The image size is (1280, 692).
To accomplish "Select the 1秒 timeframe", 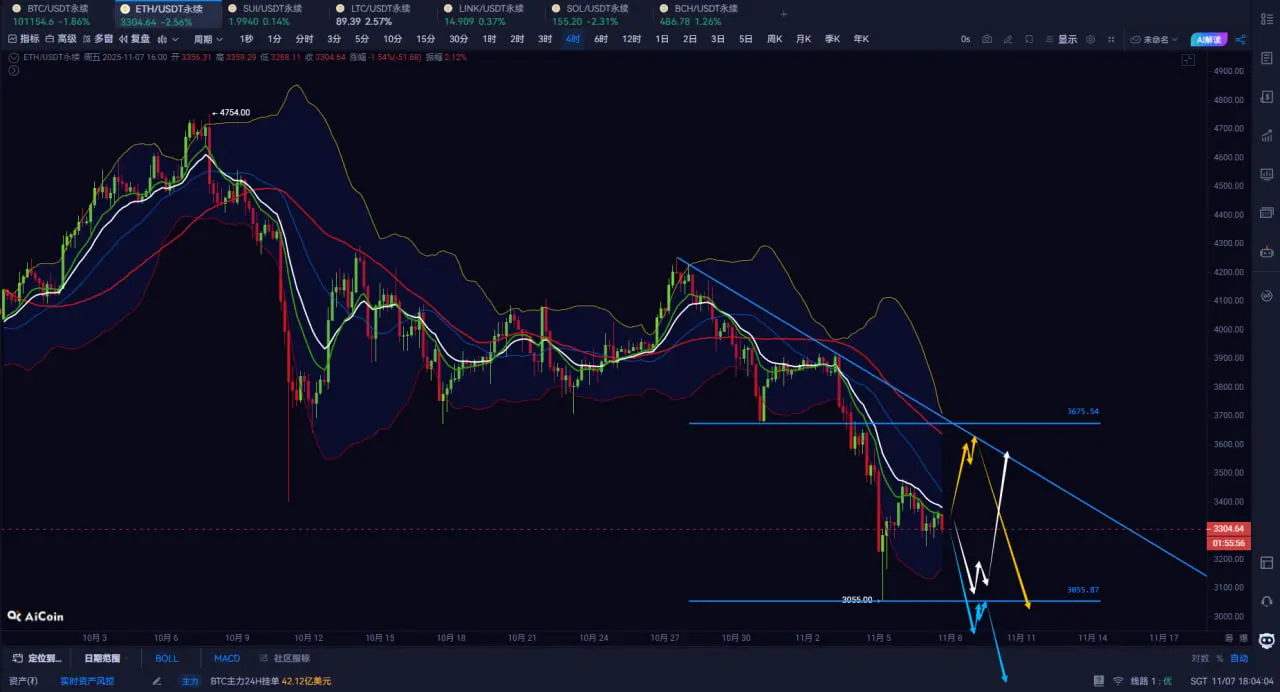I will point(246,39).
